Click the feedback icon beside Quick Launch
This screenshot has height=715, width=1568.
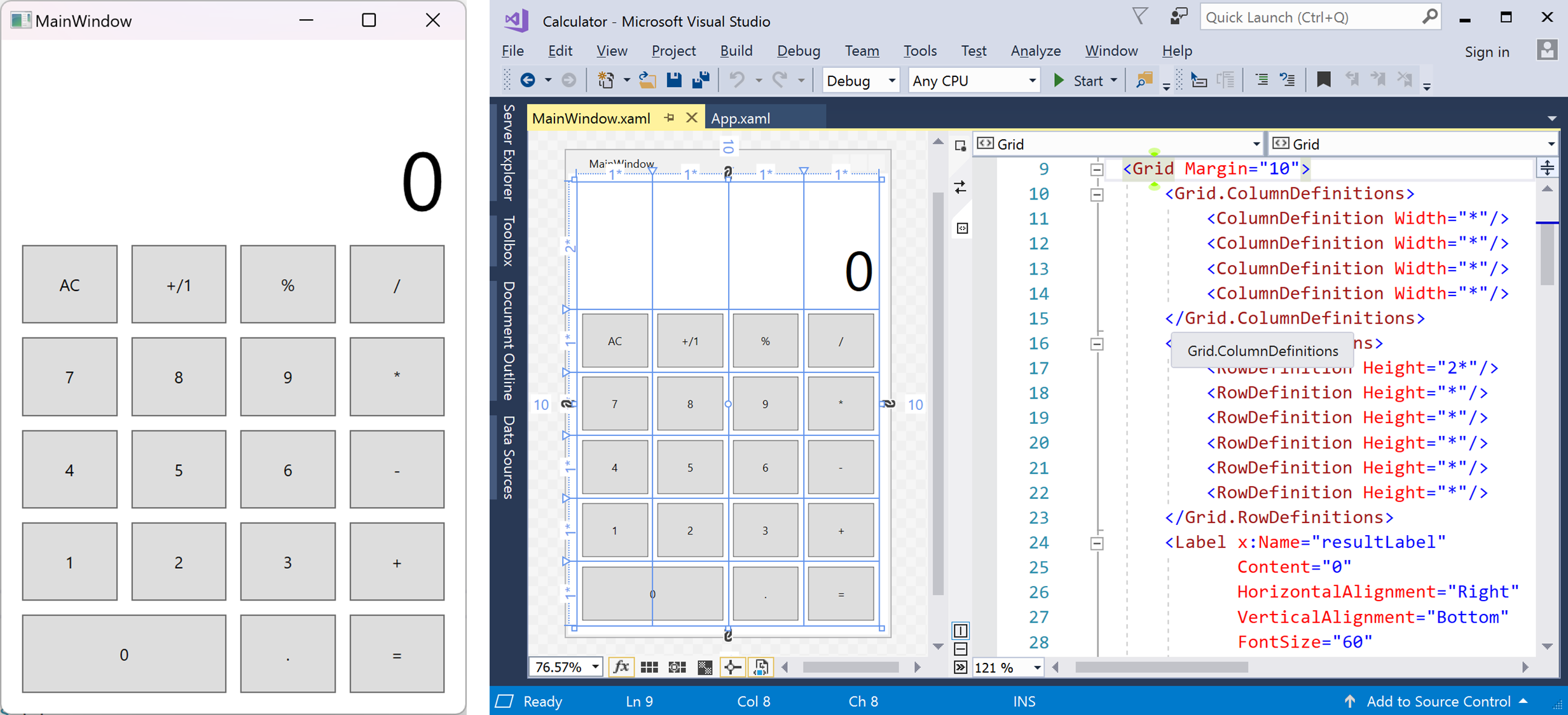[1178, 17]
